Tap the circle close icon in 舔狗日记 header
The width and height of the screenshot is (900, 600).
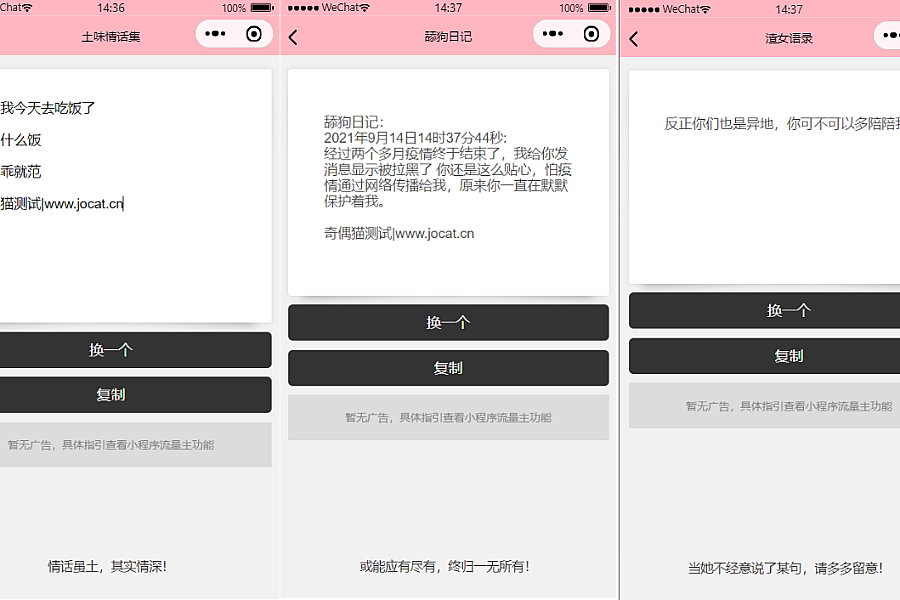[x=591, y=34]
